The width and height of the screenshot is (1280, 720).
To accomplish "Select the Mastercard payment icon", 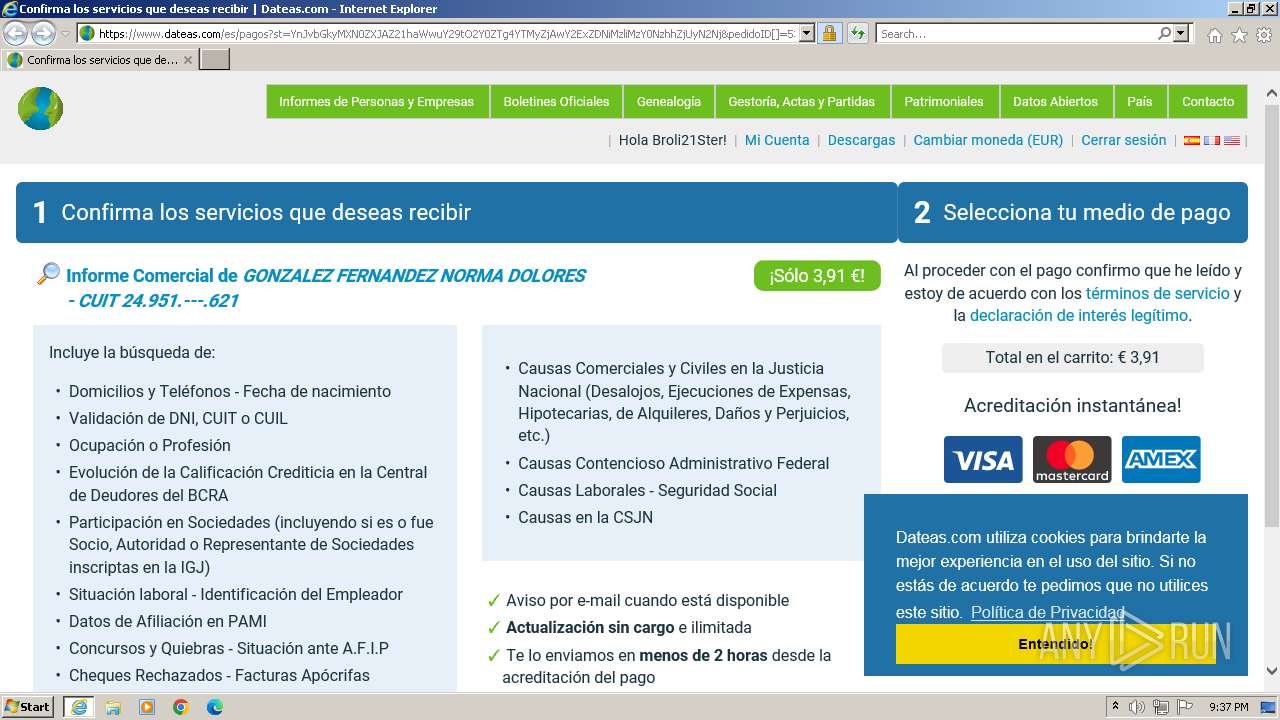I will point(1072,459).
